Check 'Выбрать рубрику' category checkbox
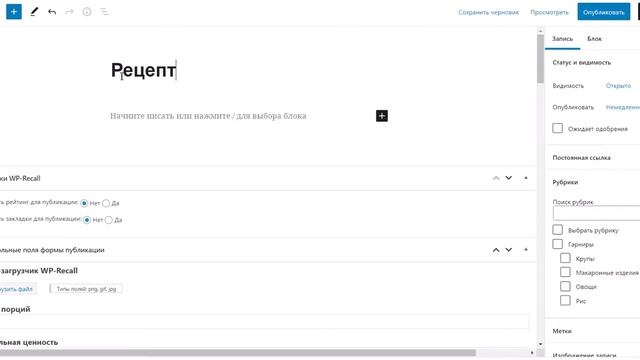Viewport: 640px width, 360px height. click(x=558, y=230)
